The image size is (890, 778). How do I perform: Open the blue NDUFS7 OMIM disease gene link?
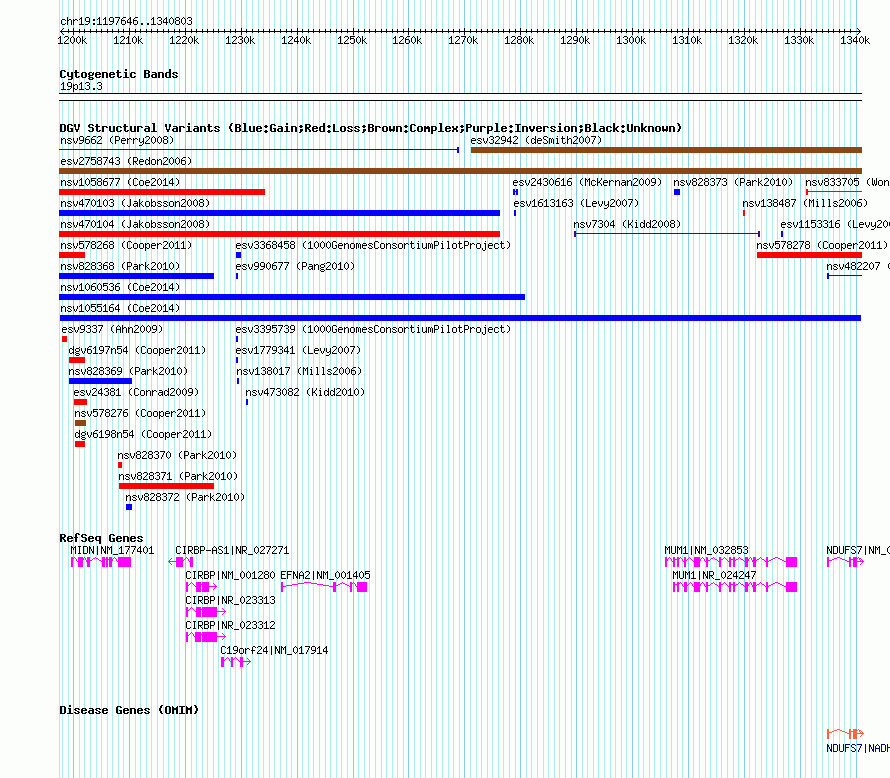858,748
